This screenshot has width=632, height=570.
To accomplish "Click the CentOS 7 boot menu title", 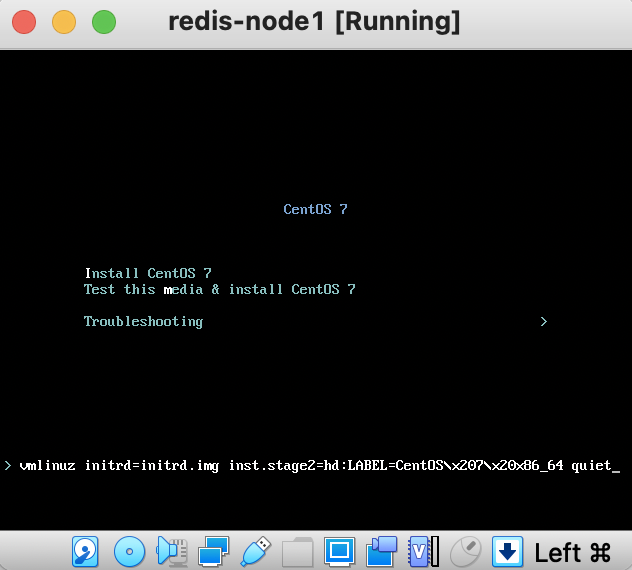I will pos(315,209).
